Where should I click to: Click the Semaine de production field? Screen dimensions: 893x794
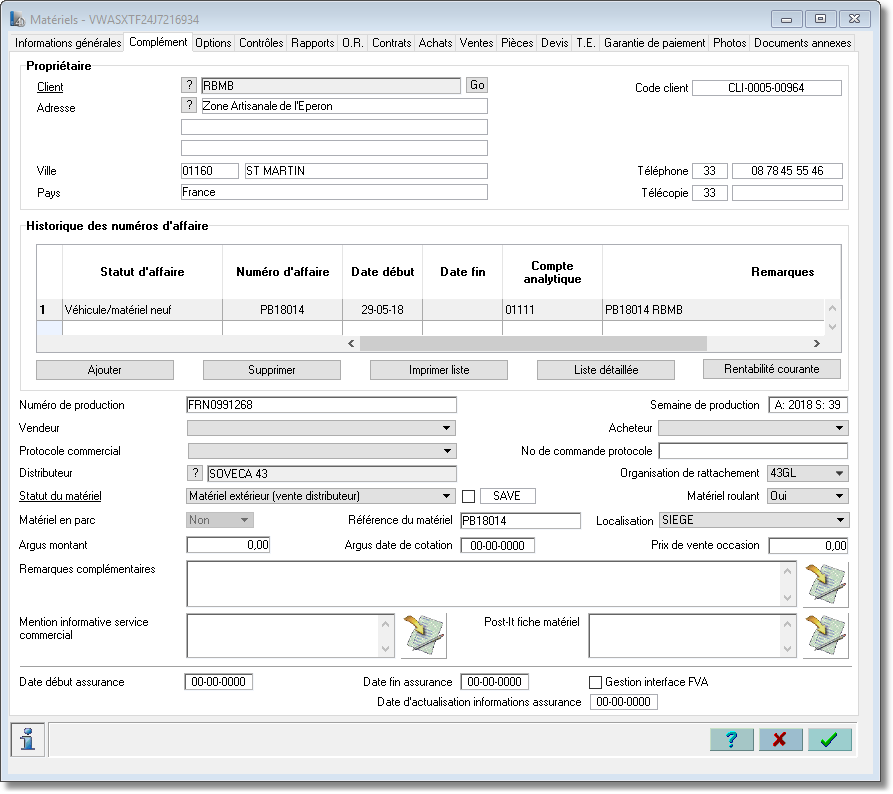(x=808, y=405)
